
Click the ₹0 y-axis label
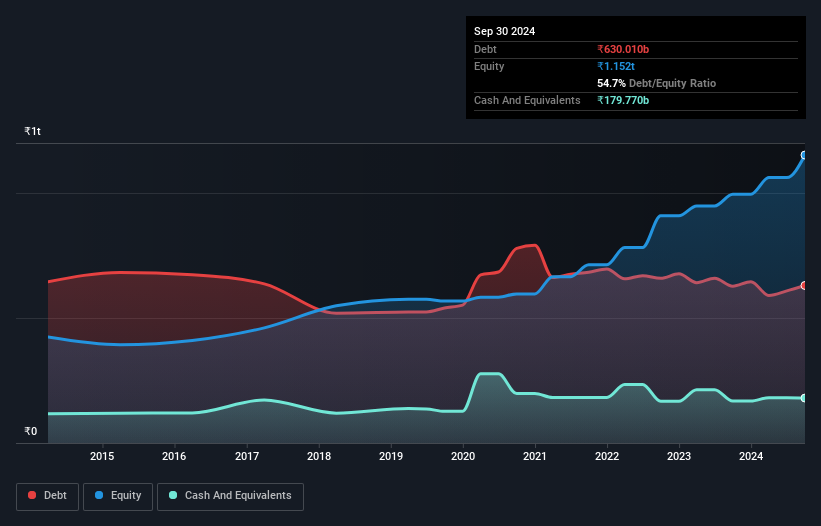click(x=31, y=431)
